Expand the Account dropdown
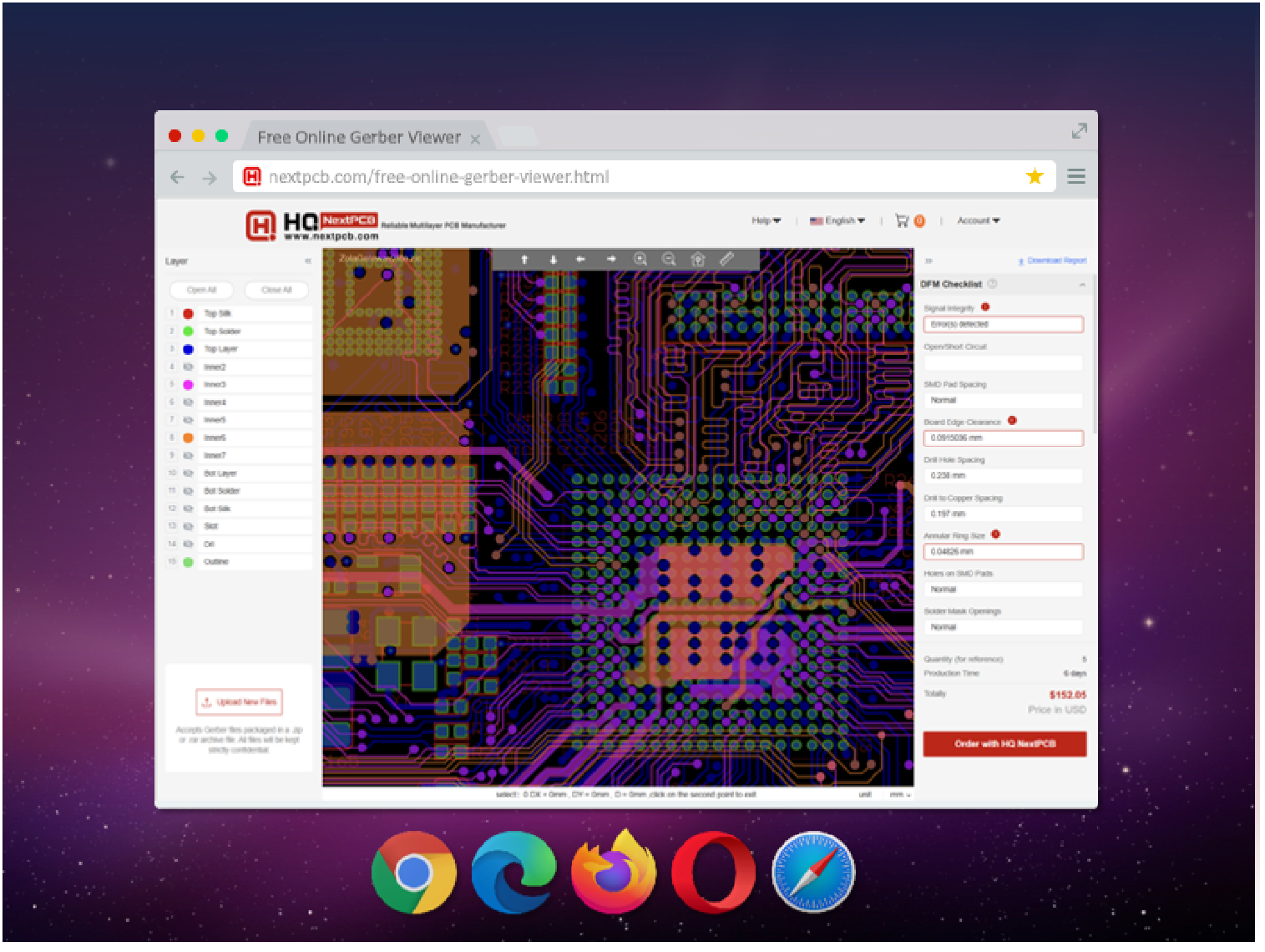 tap(978, 220)
